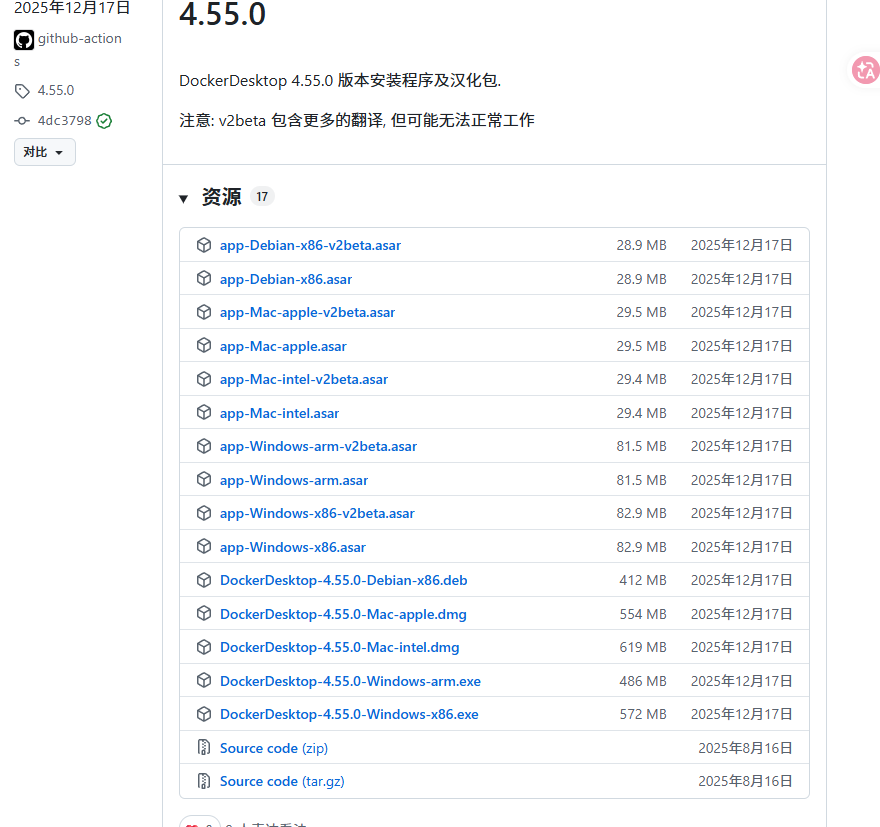The image size is (880, 827).
Task: Click the 资源 heading text
Action: click(222, 197)
